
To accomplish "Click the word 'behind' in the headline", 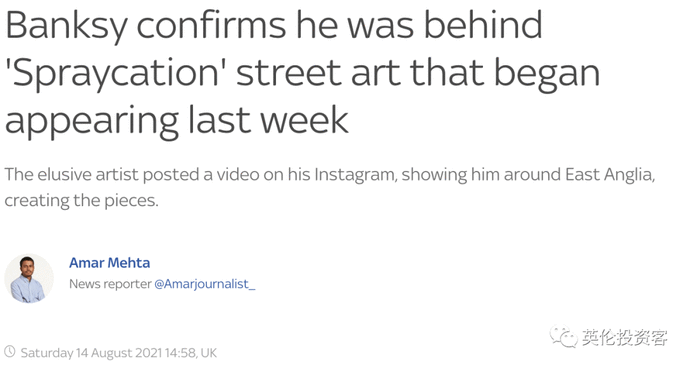I will pos(483,26).
